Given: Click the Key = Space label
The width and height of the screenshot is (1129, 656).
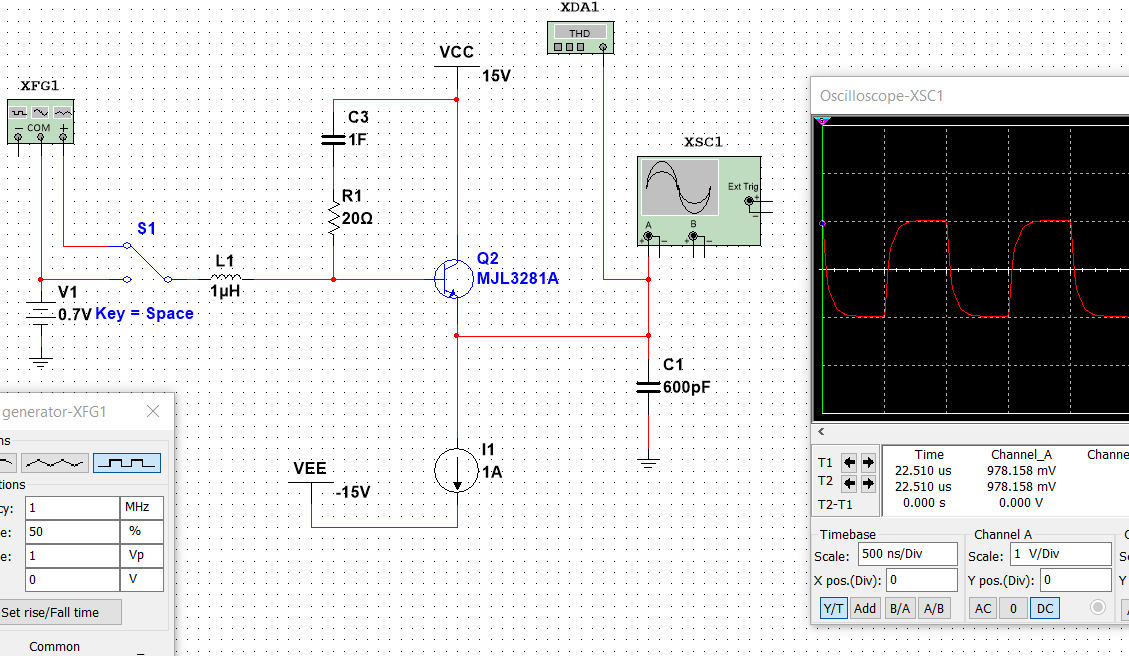Looking at the screenshot, I should coord(144,313).
